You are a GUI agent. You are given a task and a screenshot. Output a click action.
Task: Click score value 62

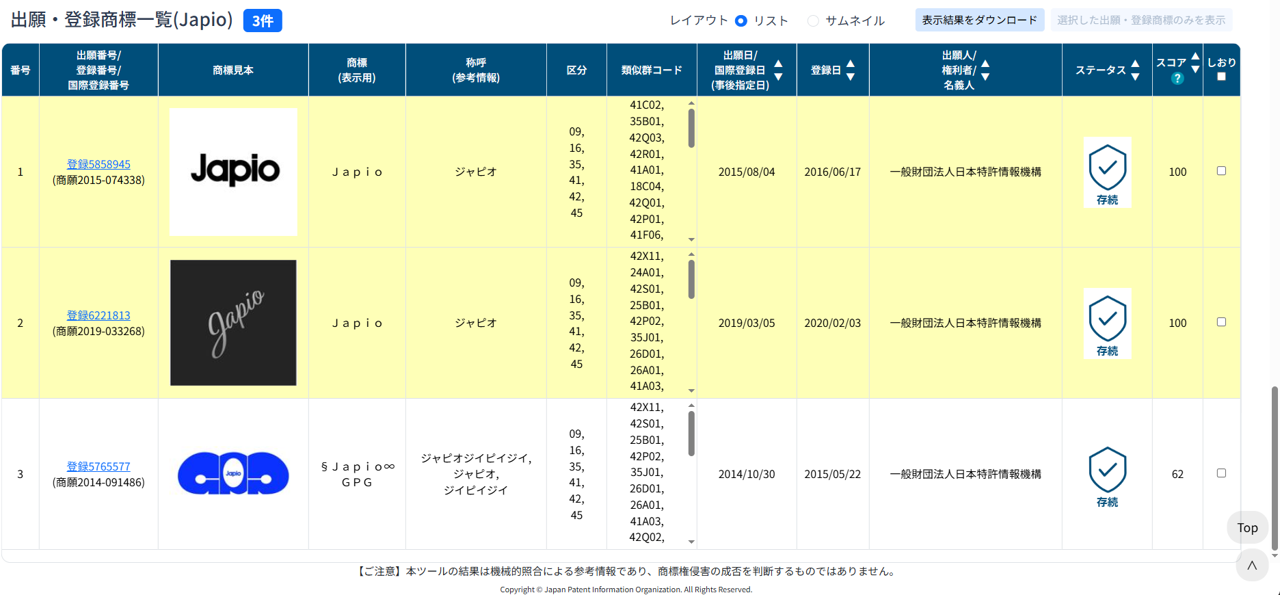[x=1177, y=474]
